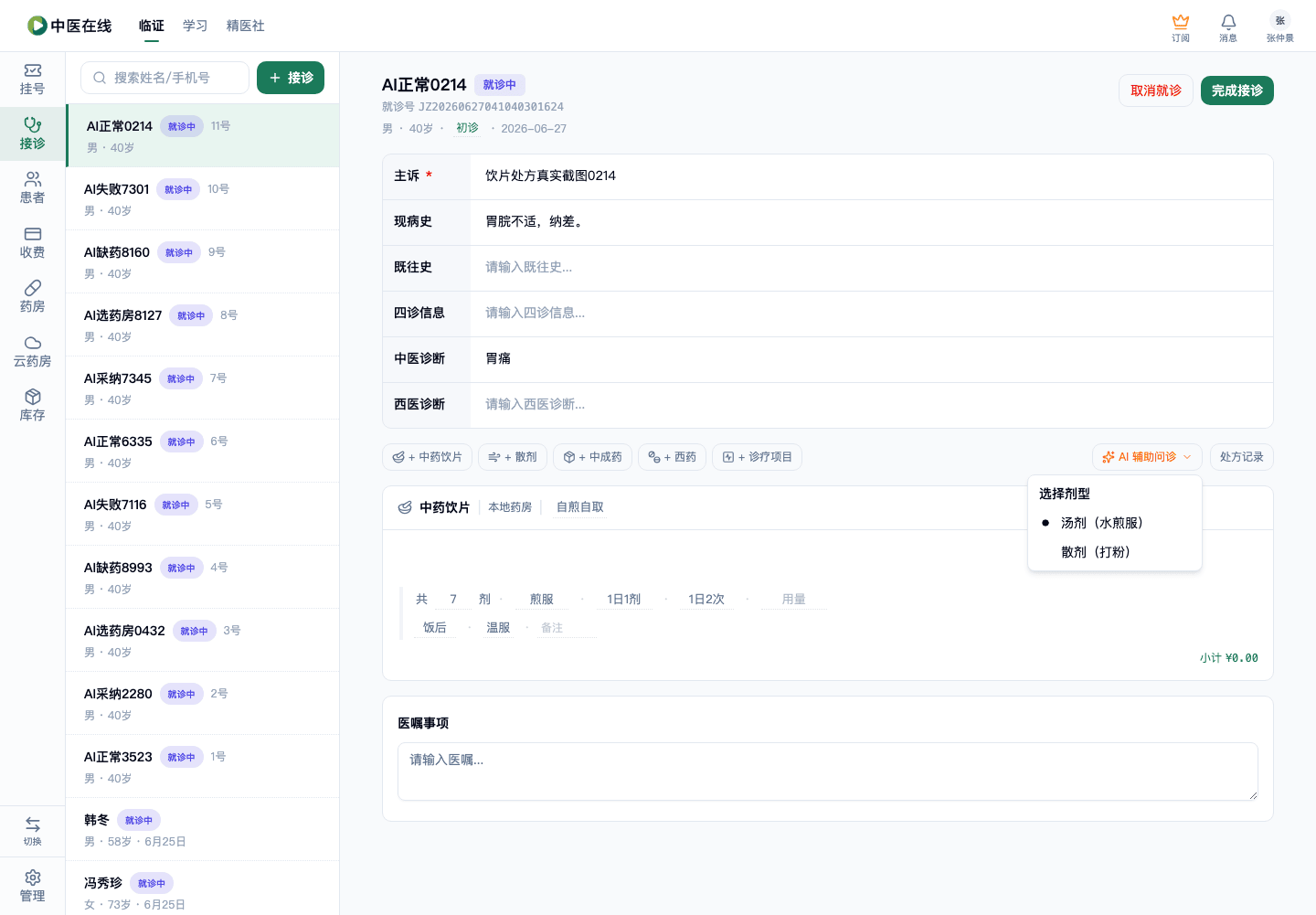
Task: Click the search magnifier icon
Action: click(x=100, y=78)
